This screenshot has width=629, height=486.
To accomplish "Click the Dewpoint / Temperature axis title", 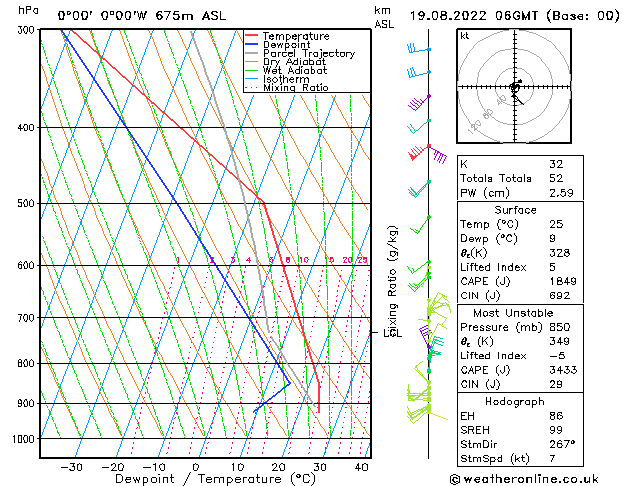I will [215, 479].
